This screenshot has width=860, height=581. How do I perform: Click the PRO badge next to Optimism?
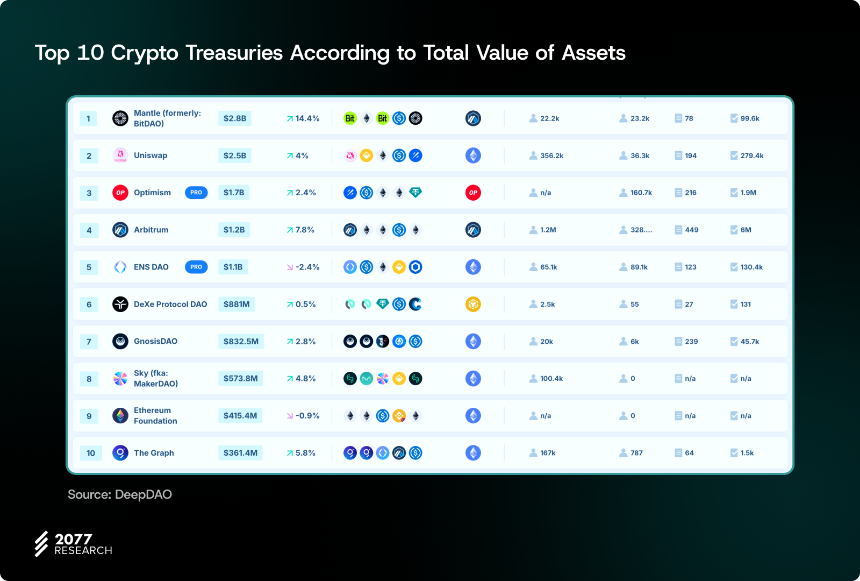click(196, 193)
